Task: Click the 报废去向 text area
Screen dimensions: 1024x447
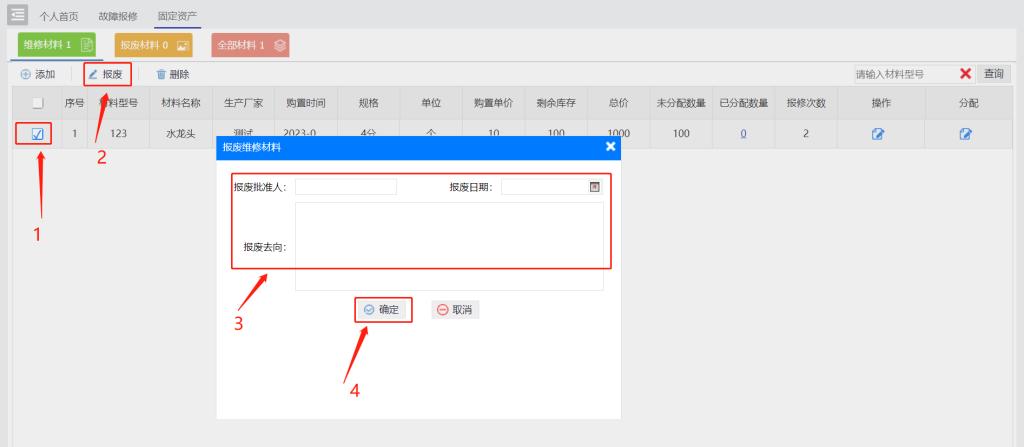Action: (x=449, y=246)
